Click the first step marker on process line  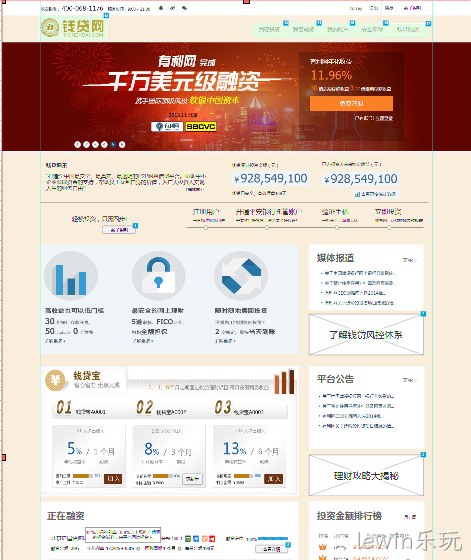coord(206,228)
